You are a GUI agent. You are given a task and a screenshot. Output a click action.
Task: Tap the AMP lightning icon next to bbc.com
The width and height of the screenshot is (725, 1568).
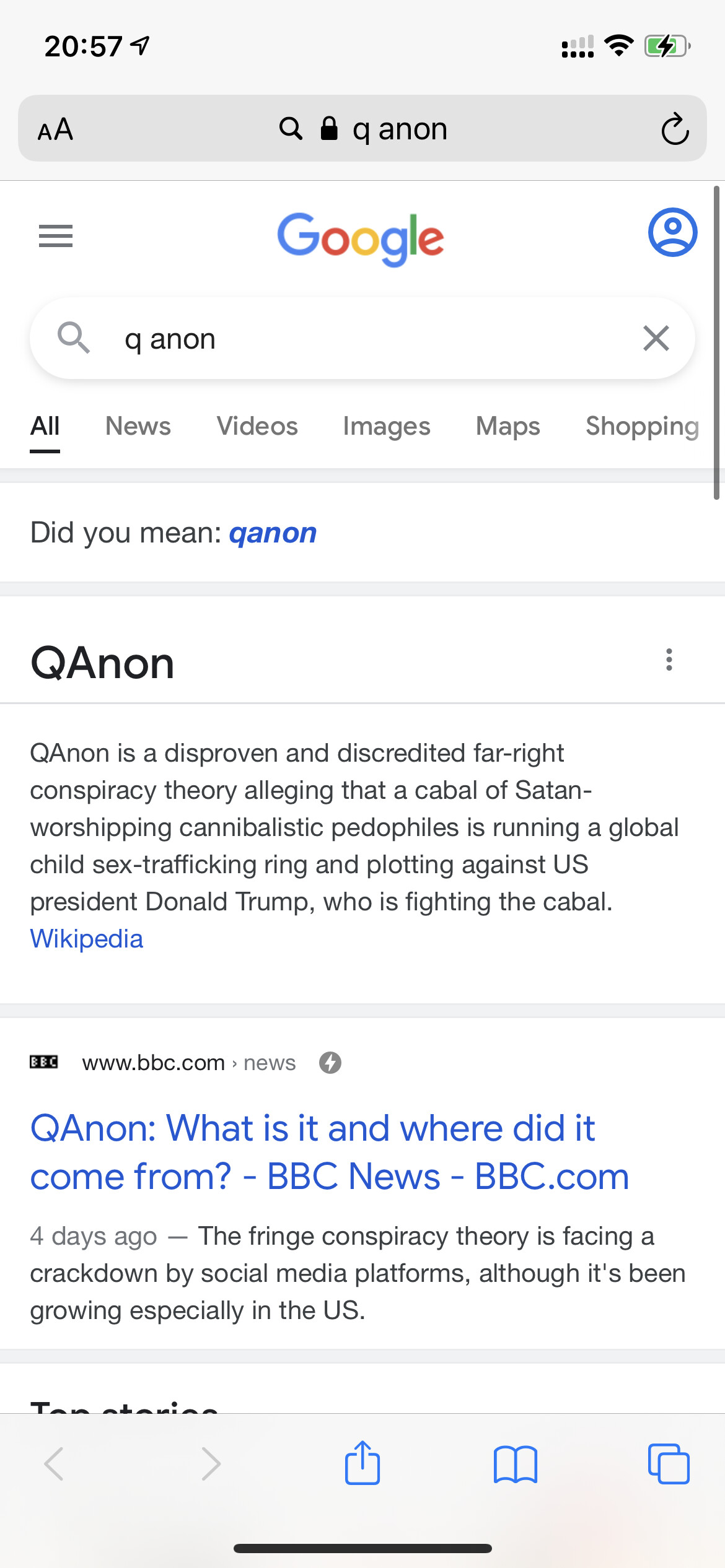330,1063
